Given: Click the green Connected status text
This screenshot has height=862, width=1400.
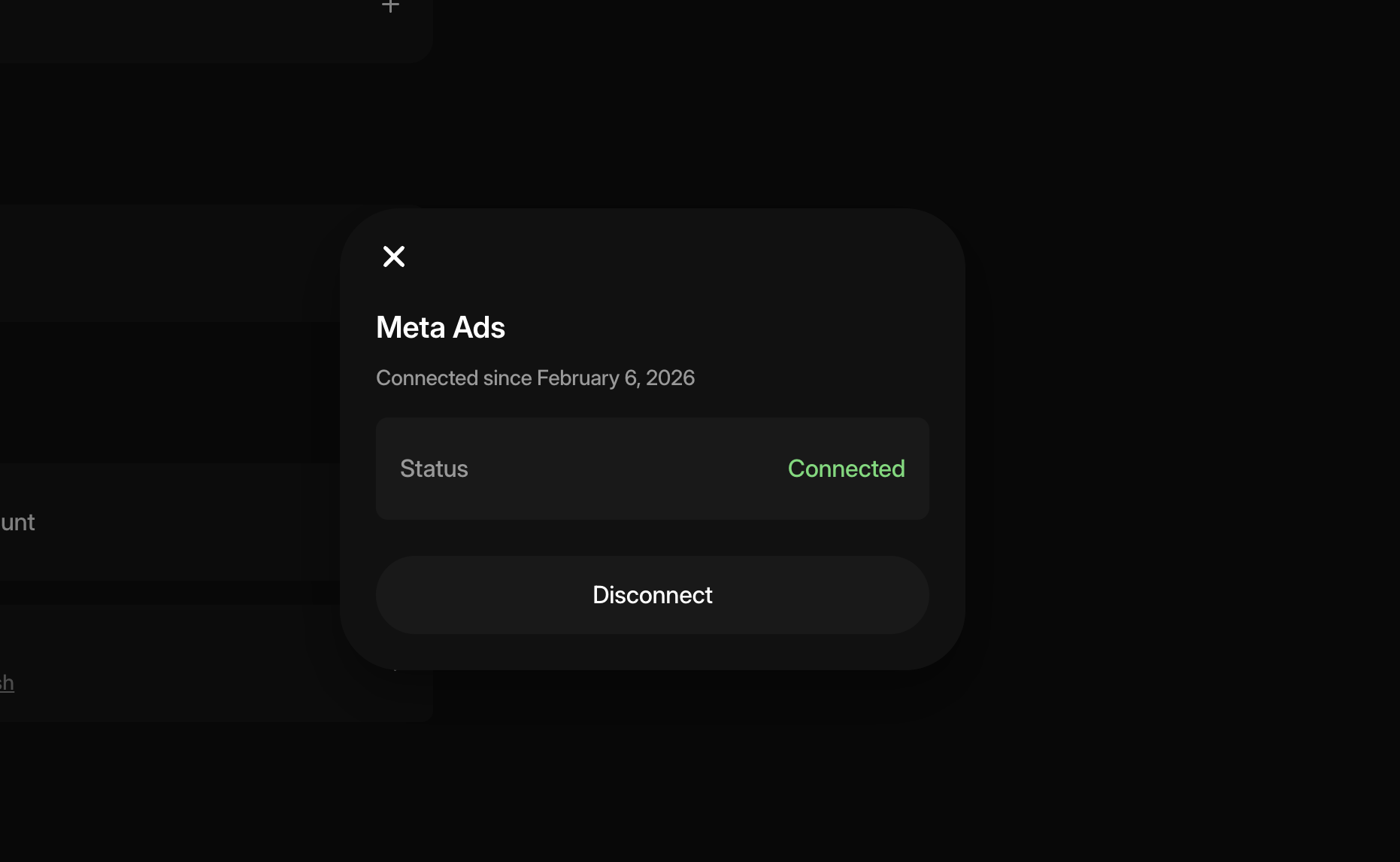Looking at the screenshot, I should point(846,469).
